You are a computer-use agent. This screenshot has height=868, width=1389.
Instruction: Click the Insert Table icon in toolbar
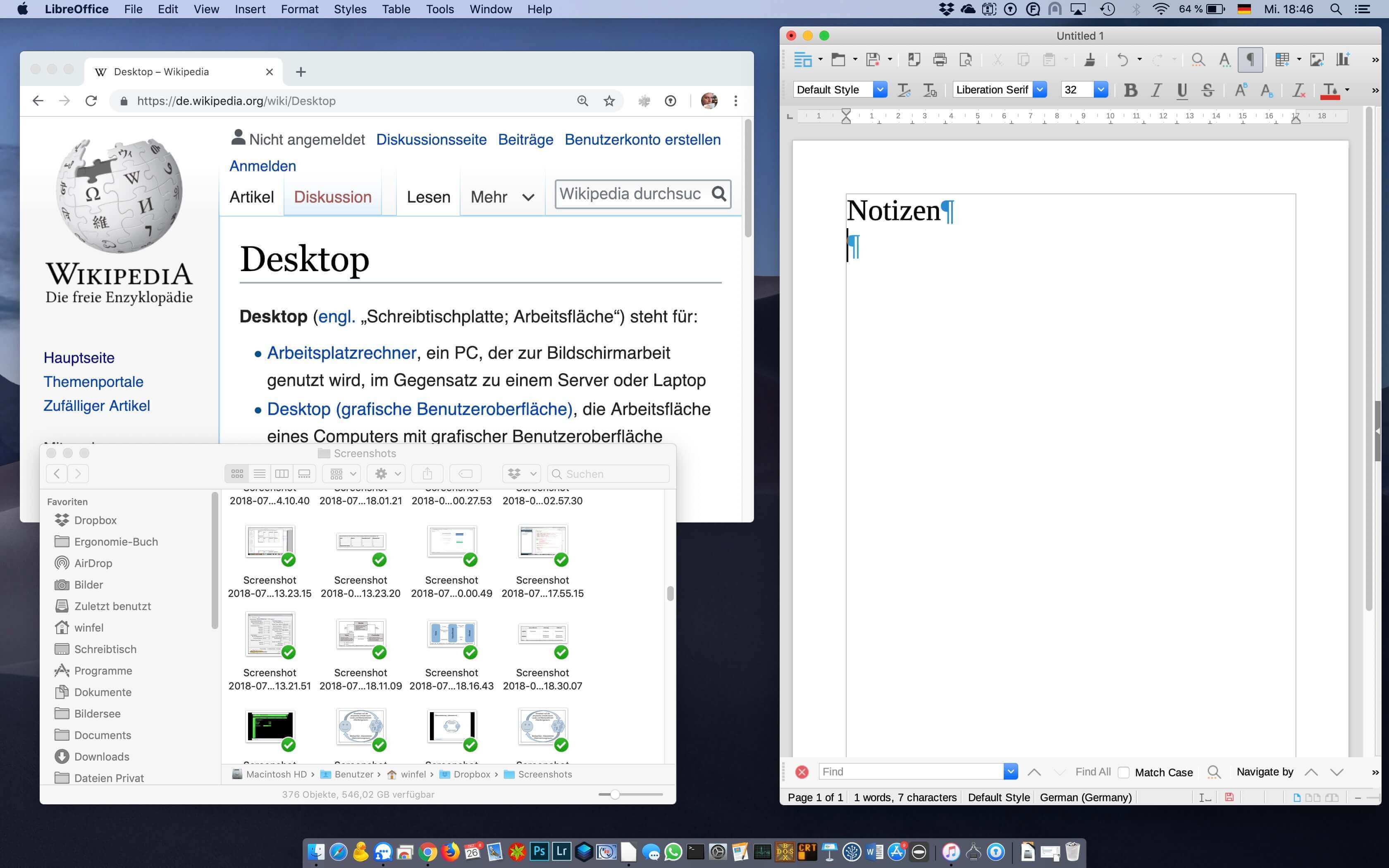point(1283,62)
